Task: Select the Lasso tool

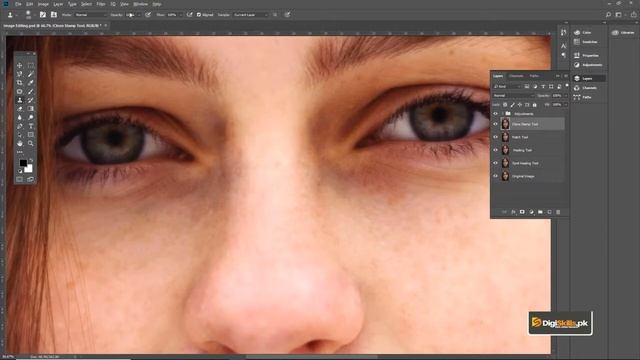Action: pos(20,74)
